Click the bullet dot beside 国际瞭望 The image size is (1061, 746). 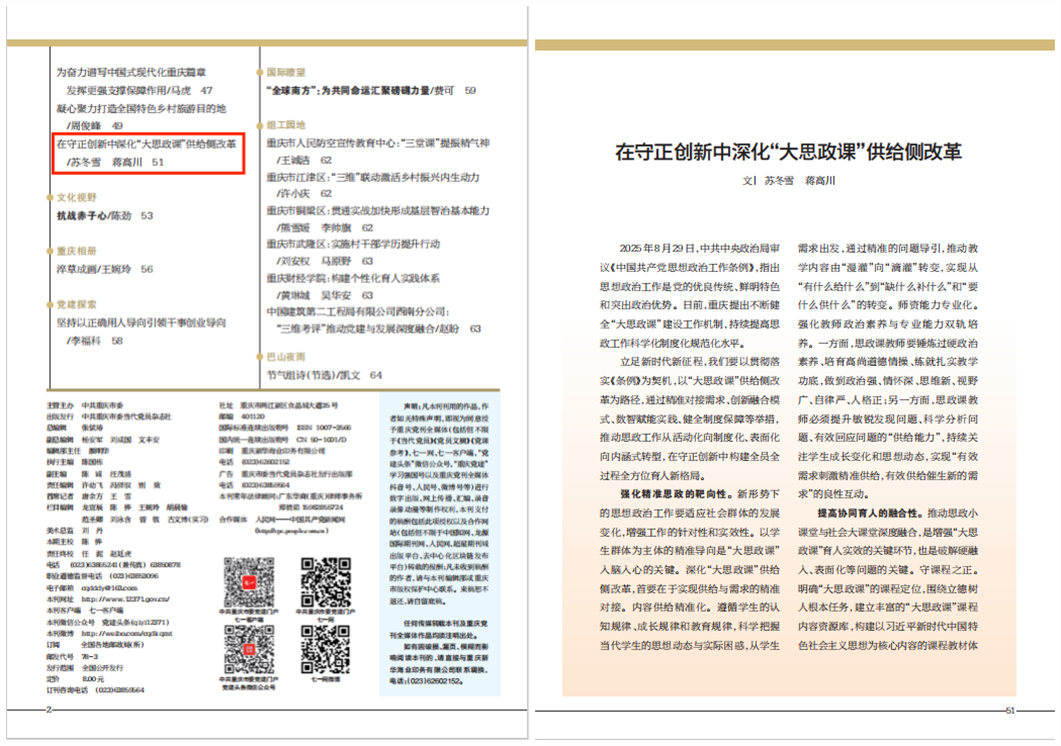pos(260,73)
